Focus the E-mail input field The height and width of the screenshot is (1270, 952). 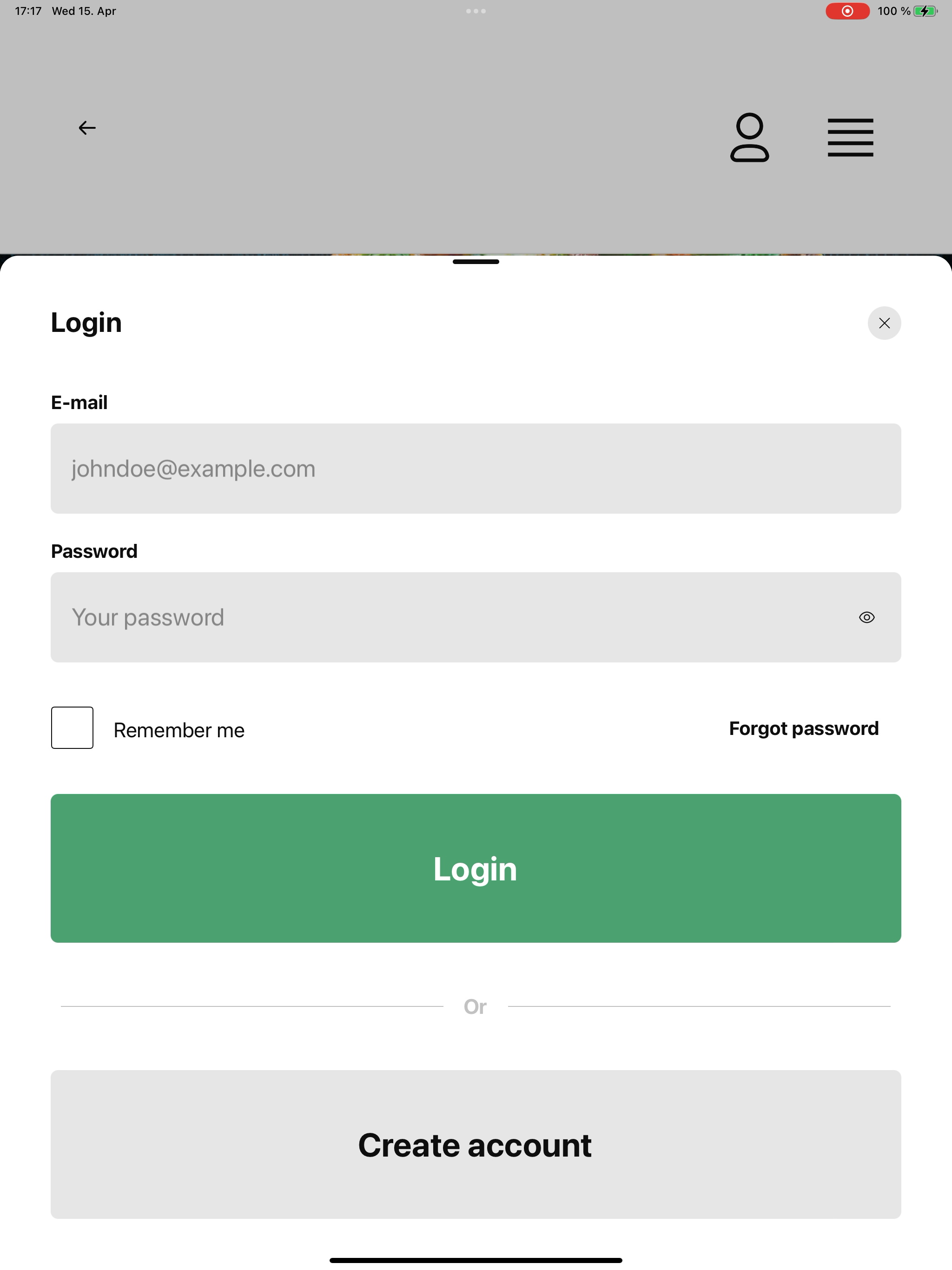pos(476,469)
